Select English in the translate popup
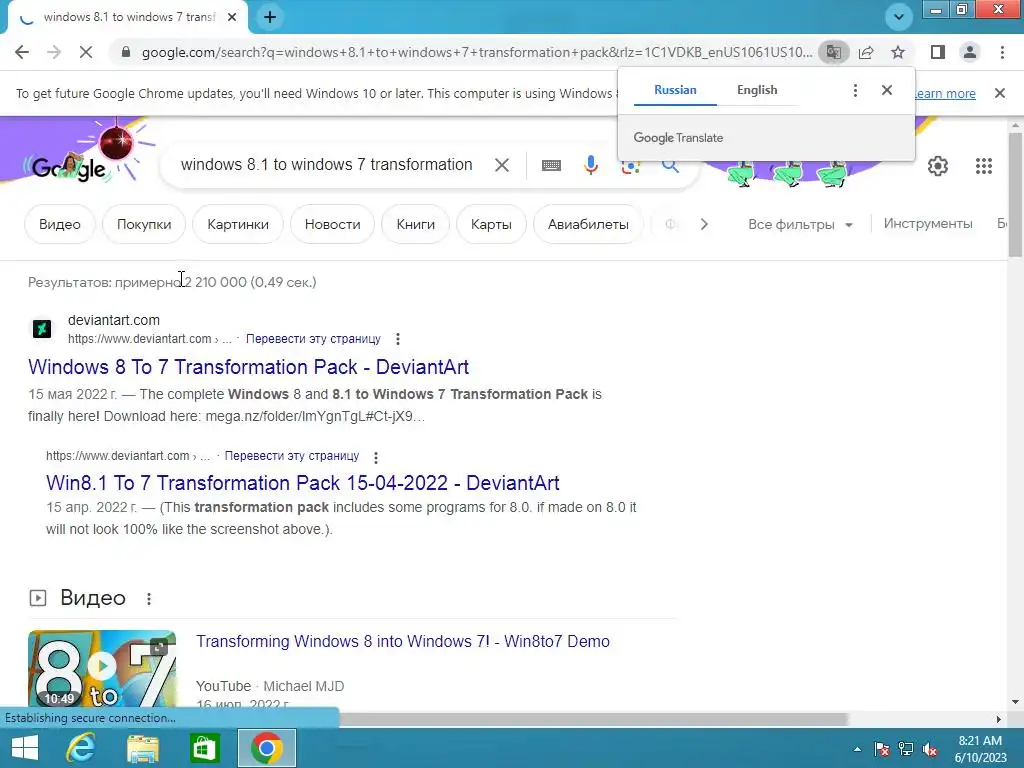 [x=757, y=90]
